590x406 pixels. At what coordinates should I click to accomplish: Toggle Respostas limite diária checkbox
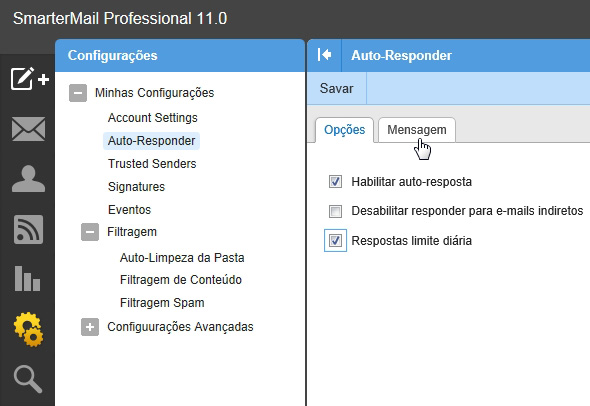tap(335, 240)
